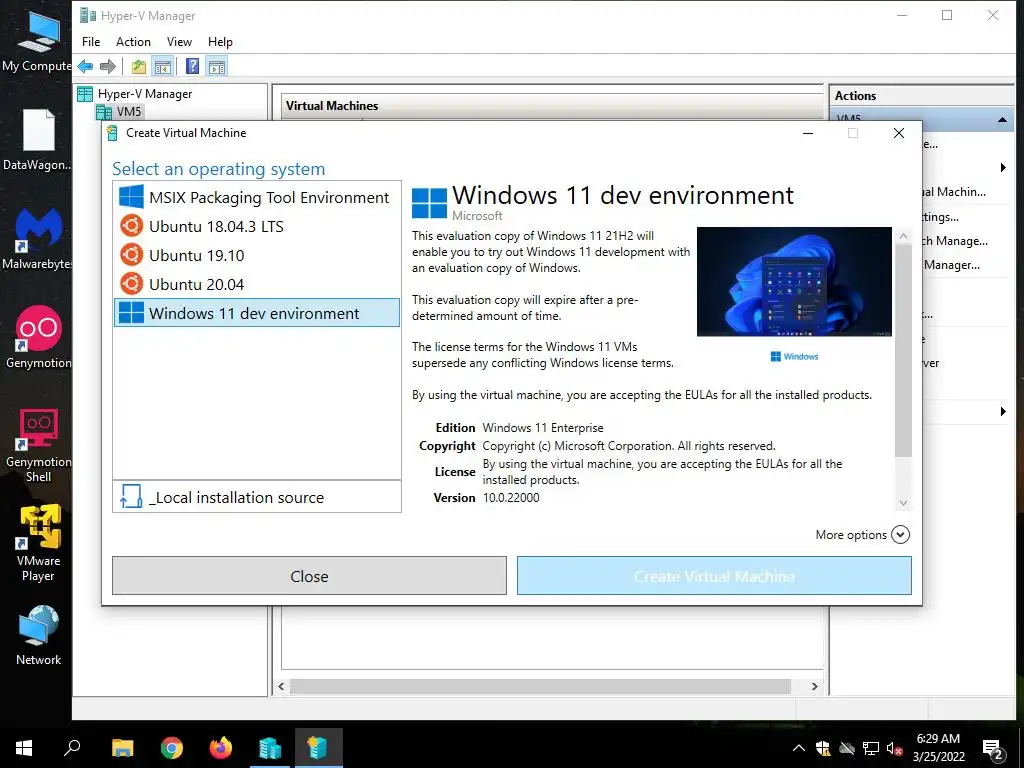
Task: Open Network desktop icon
Action: 37,635
